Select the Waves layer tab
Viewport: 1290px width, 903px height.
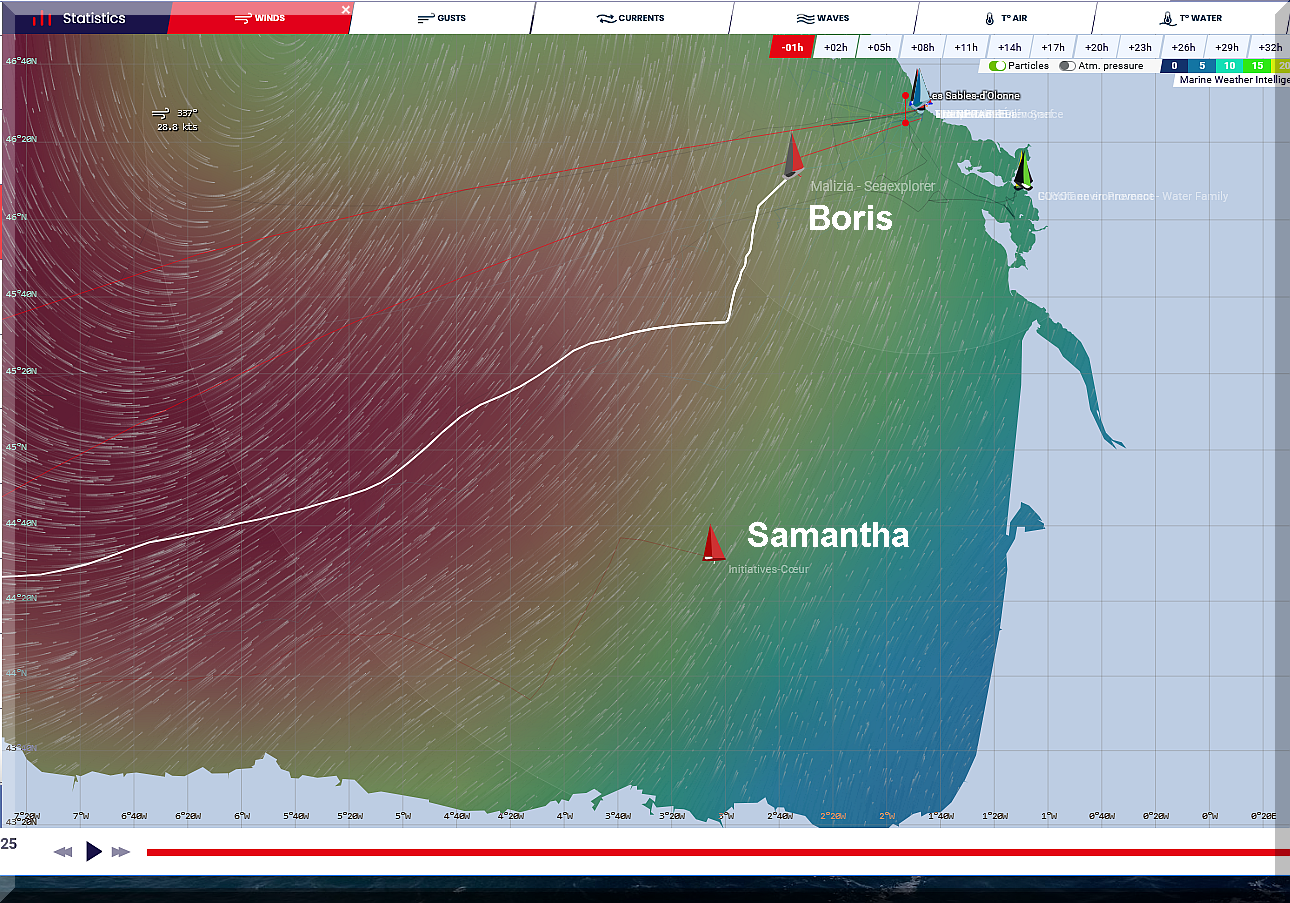pos(822,18)
